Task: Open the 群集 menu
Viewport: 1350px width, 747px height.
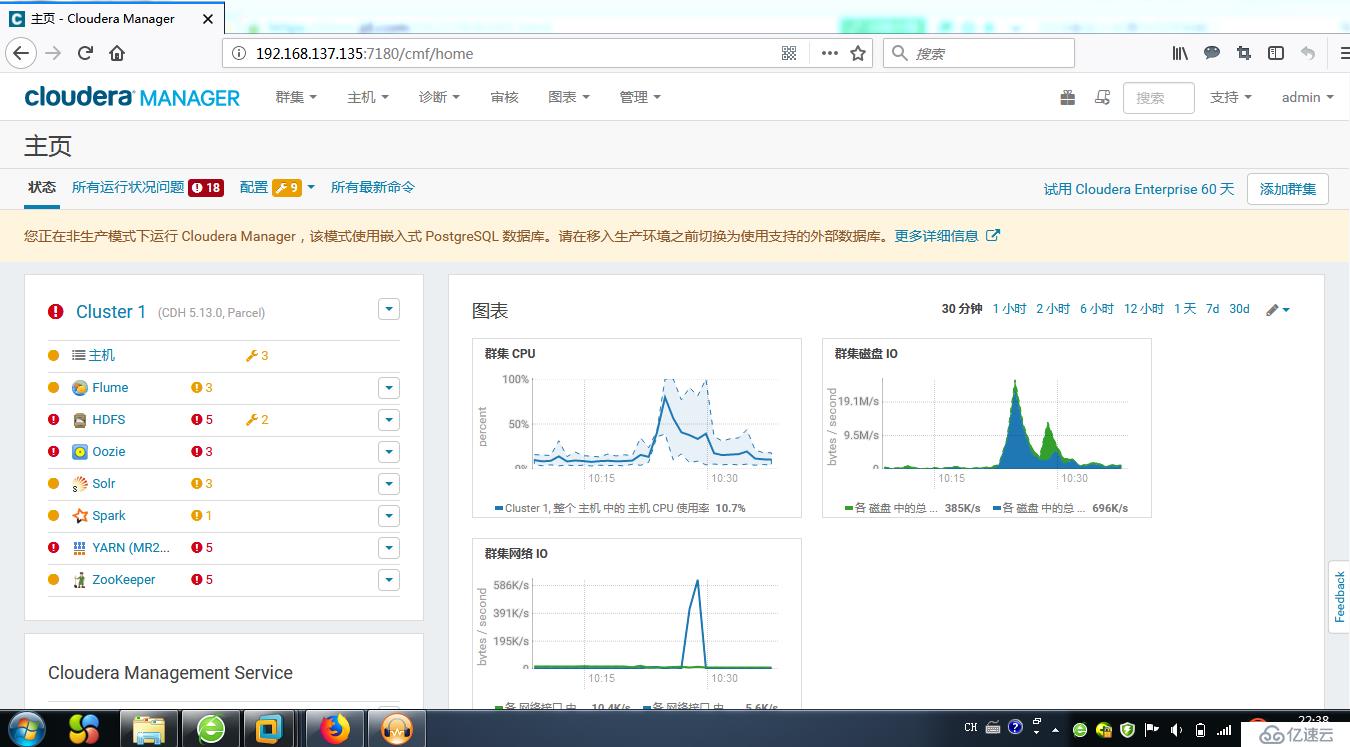Action: tap(296, 97)
